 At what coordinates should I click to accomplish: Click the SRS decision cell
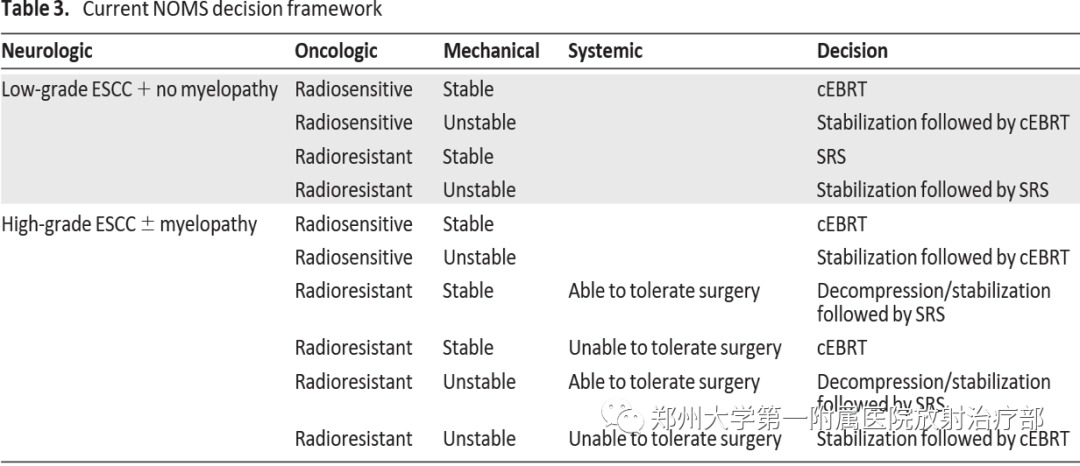831,157
